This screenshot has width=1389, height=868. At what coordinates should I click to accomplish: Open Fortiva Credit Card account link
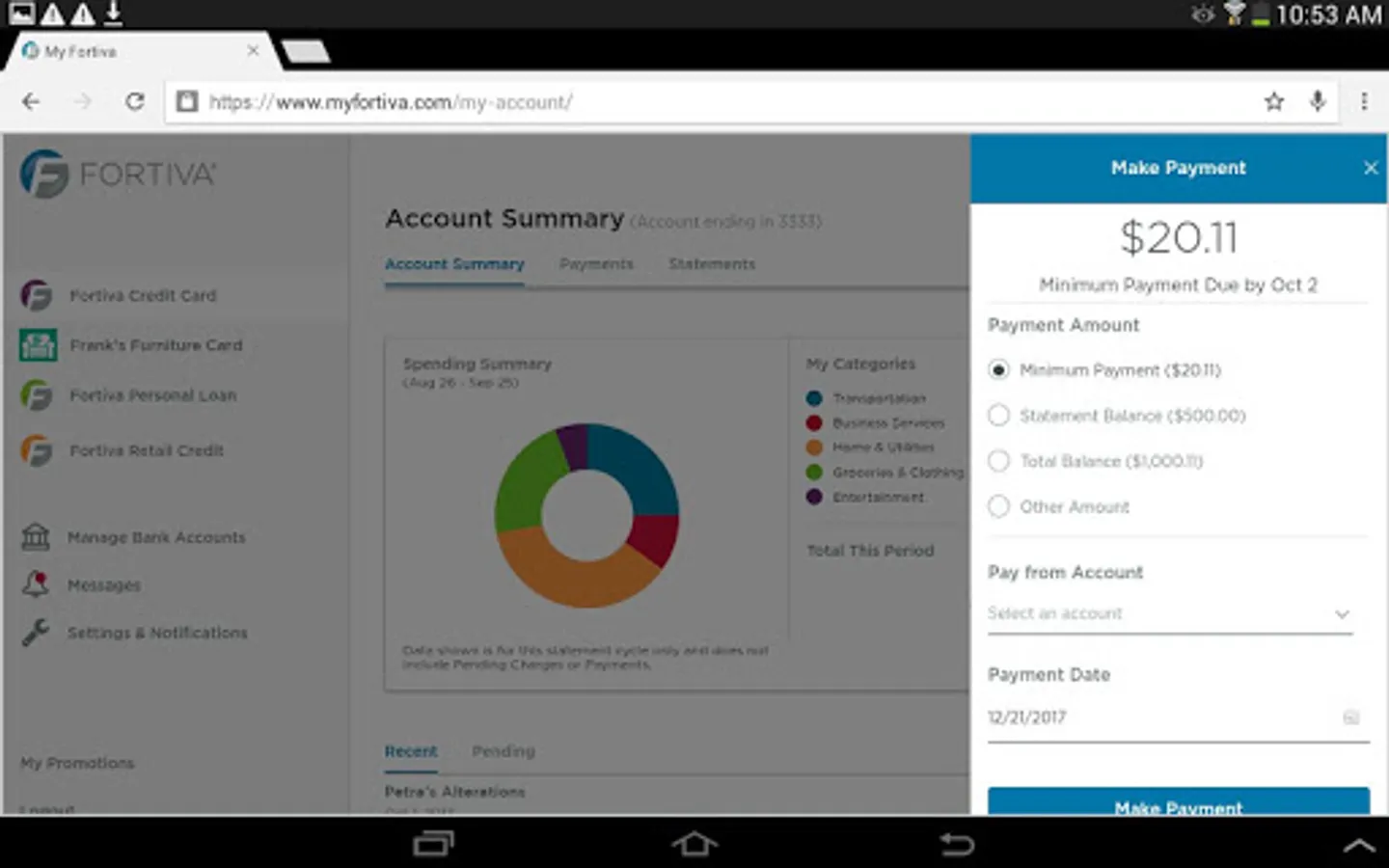pos(143,295)
